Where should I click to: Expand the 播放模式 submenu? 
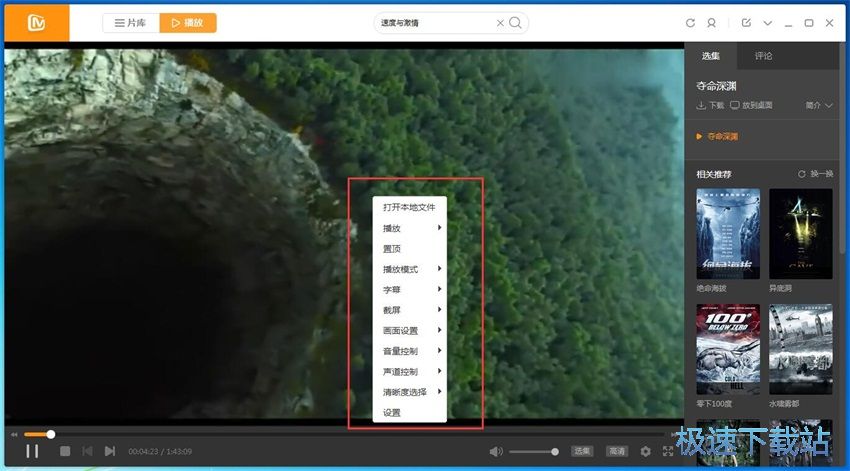(409, 269)
